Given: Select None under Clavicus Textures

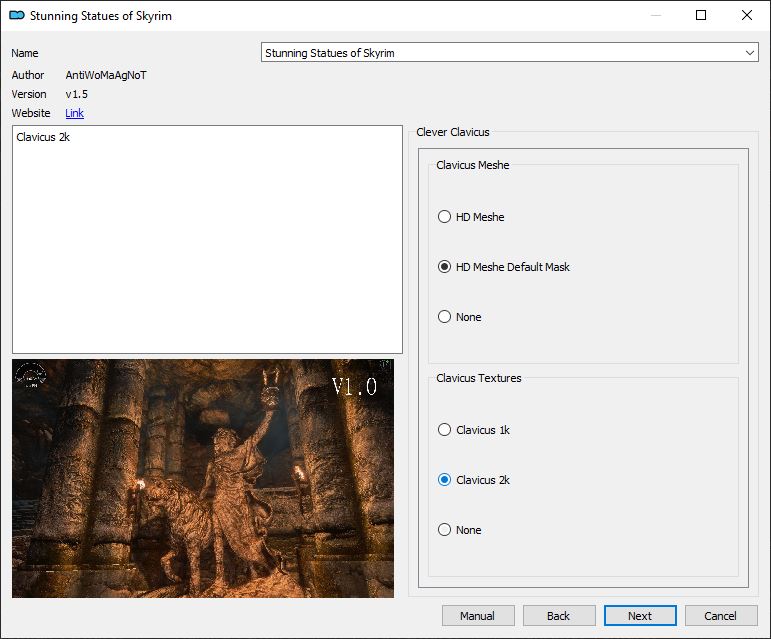Looking at the screenshot, I should click(x=459, y=530).
